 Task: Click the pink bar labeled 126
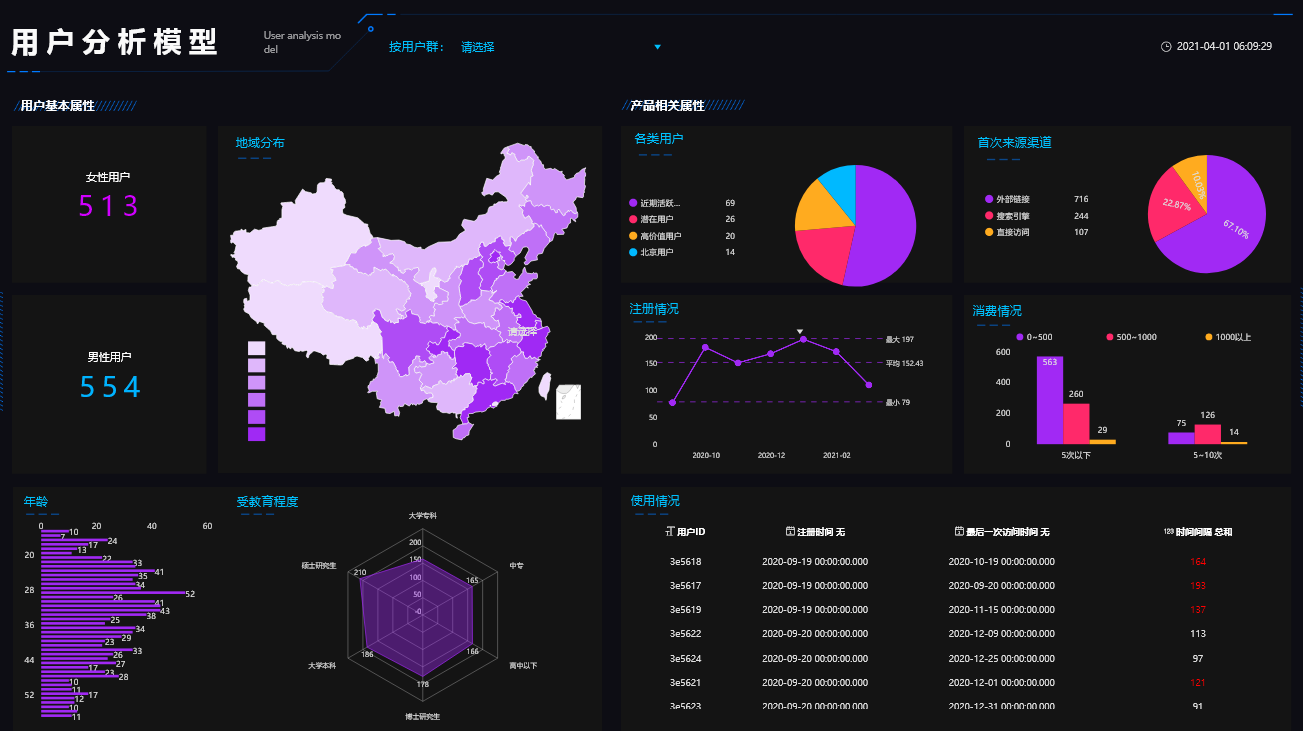(x=1208, y=434)
